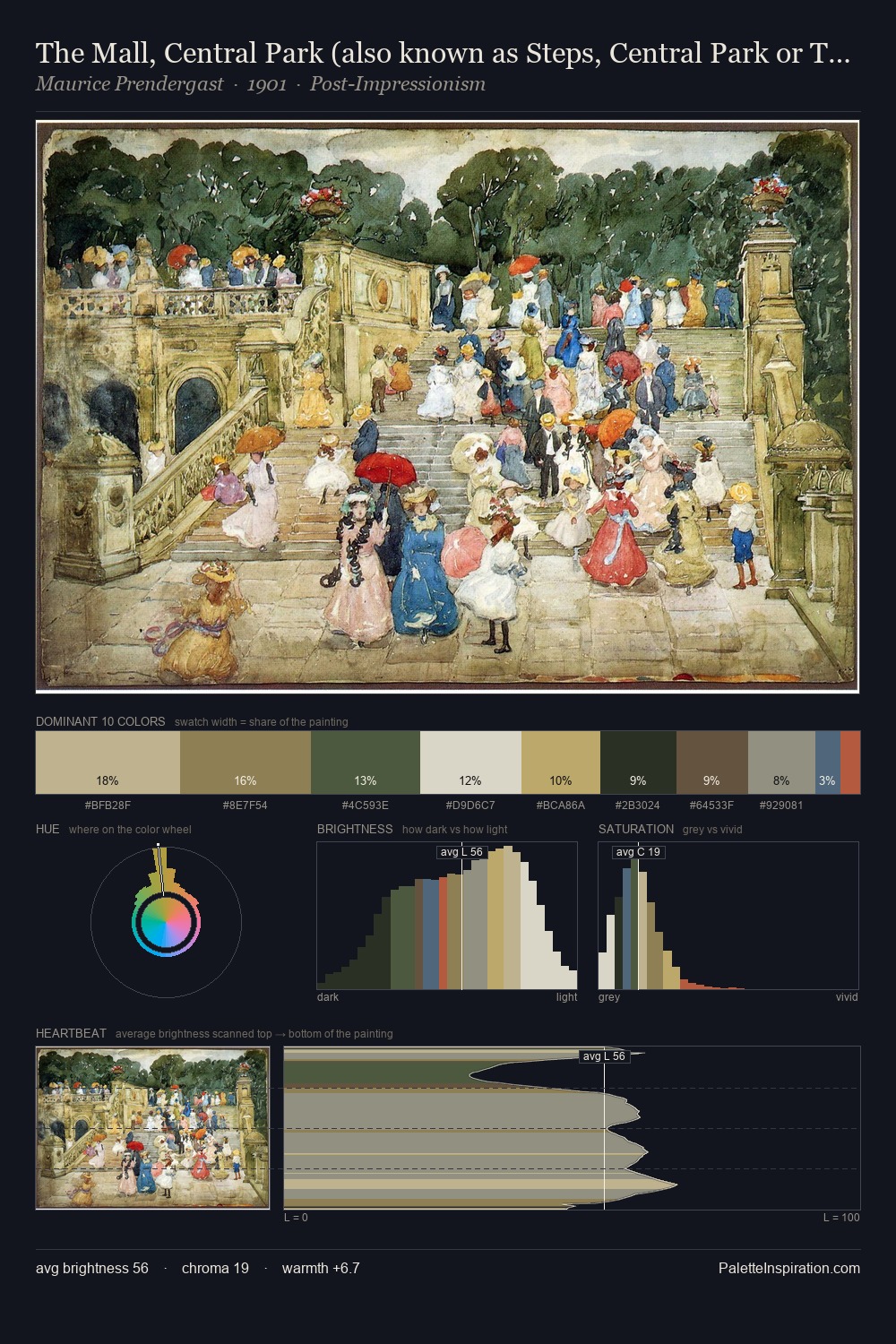Click the DOMINANT 10 COLORS heading

point(100,721)
